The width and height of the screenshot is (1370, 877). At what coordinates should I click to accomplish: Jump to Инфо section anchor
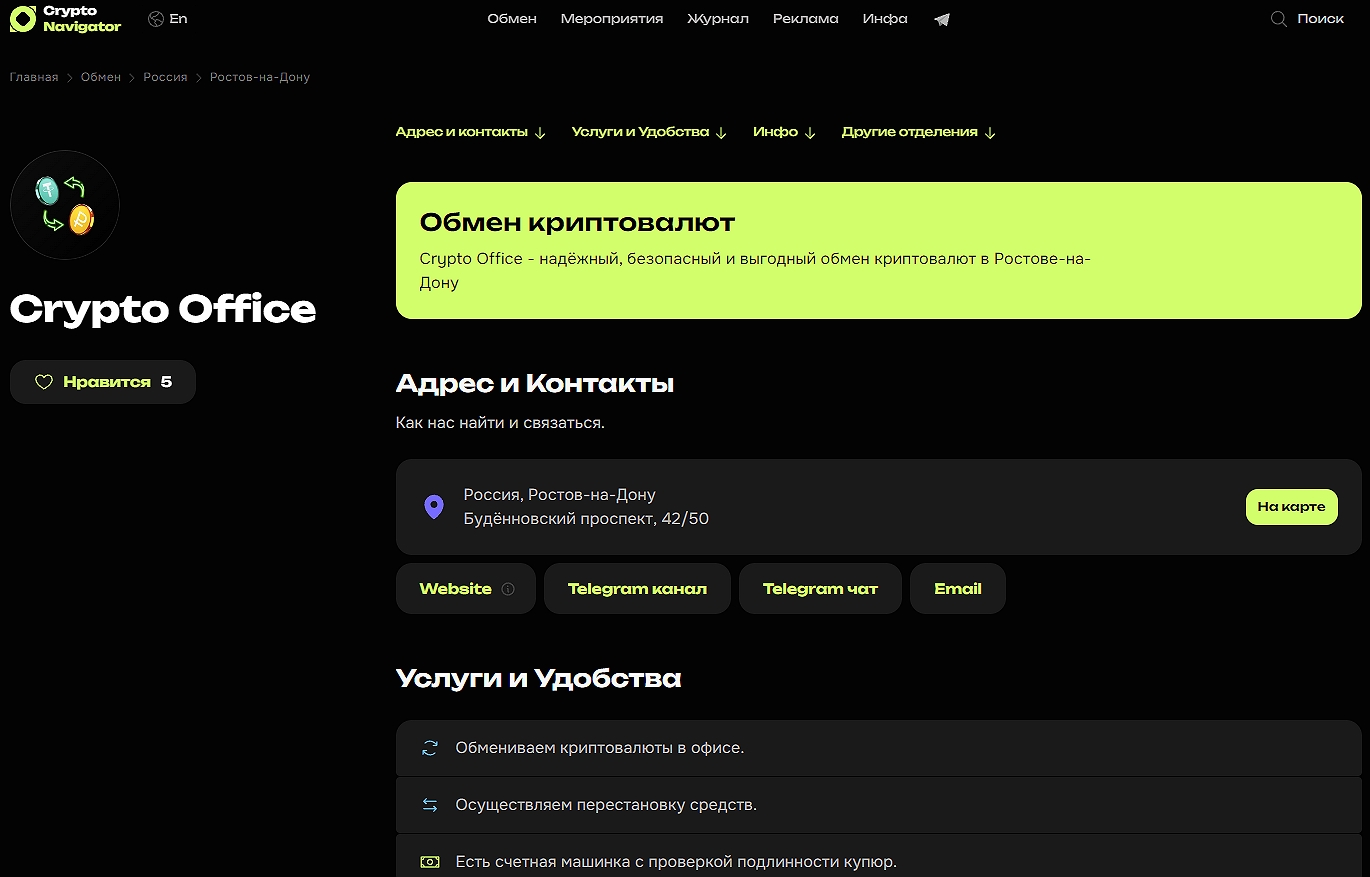click(785, 132)
